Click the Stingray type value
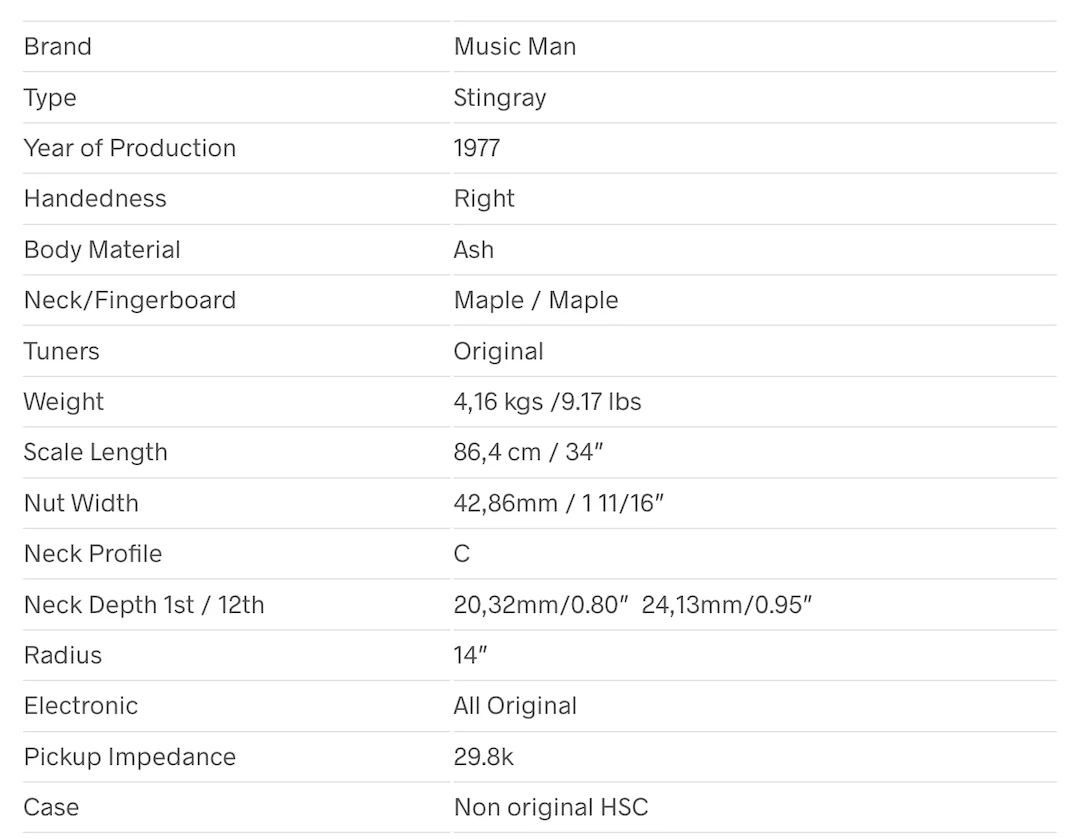The width and height of the screenshot is (1091, 839). (499, 98)
